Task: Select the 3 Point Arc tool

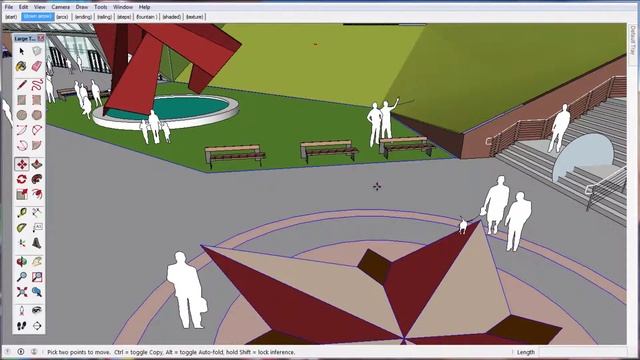Action: [x=22, y=145]
